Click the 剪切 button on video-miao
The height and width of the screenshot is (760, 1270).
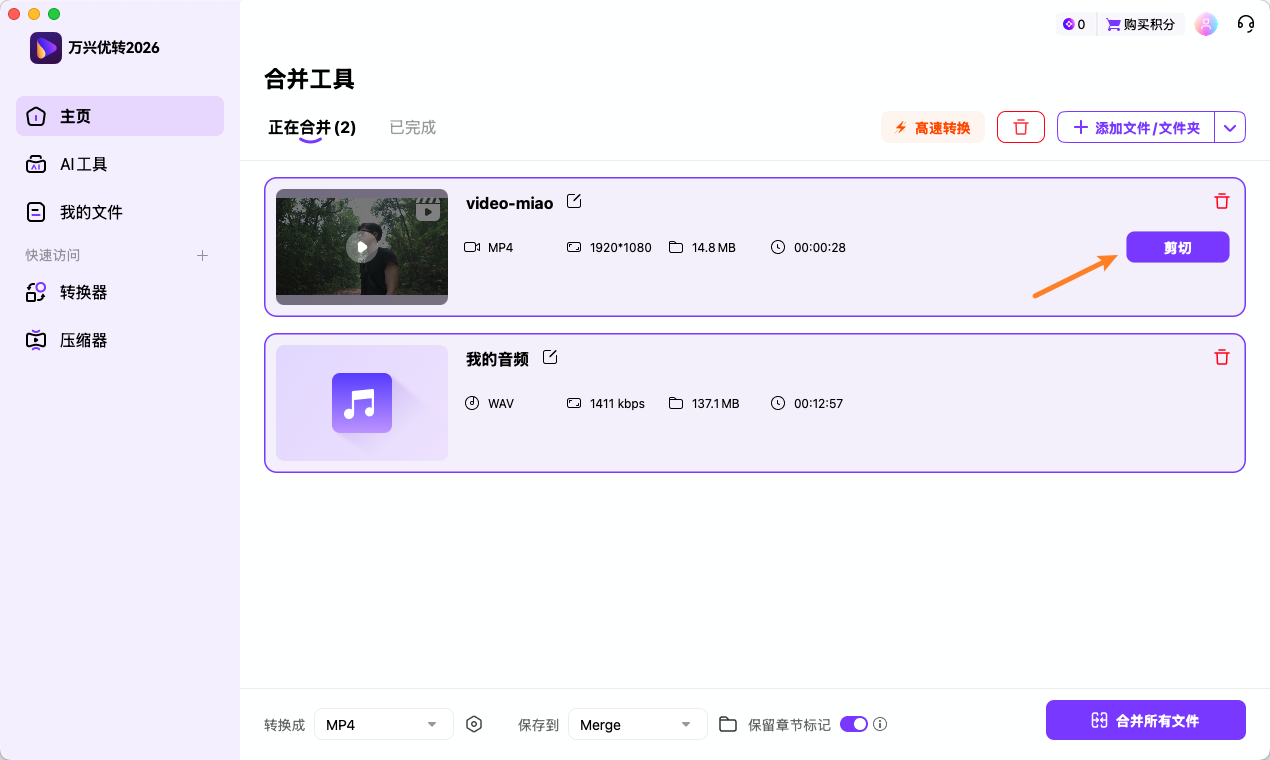[x=1177, y=247]
